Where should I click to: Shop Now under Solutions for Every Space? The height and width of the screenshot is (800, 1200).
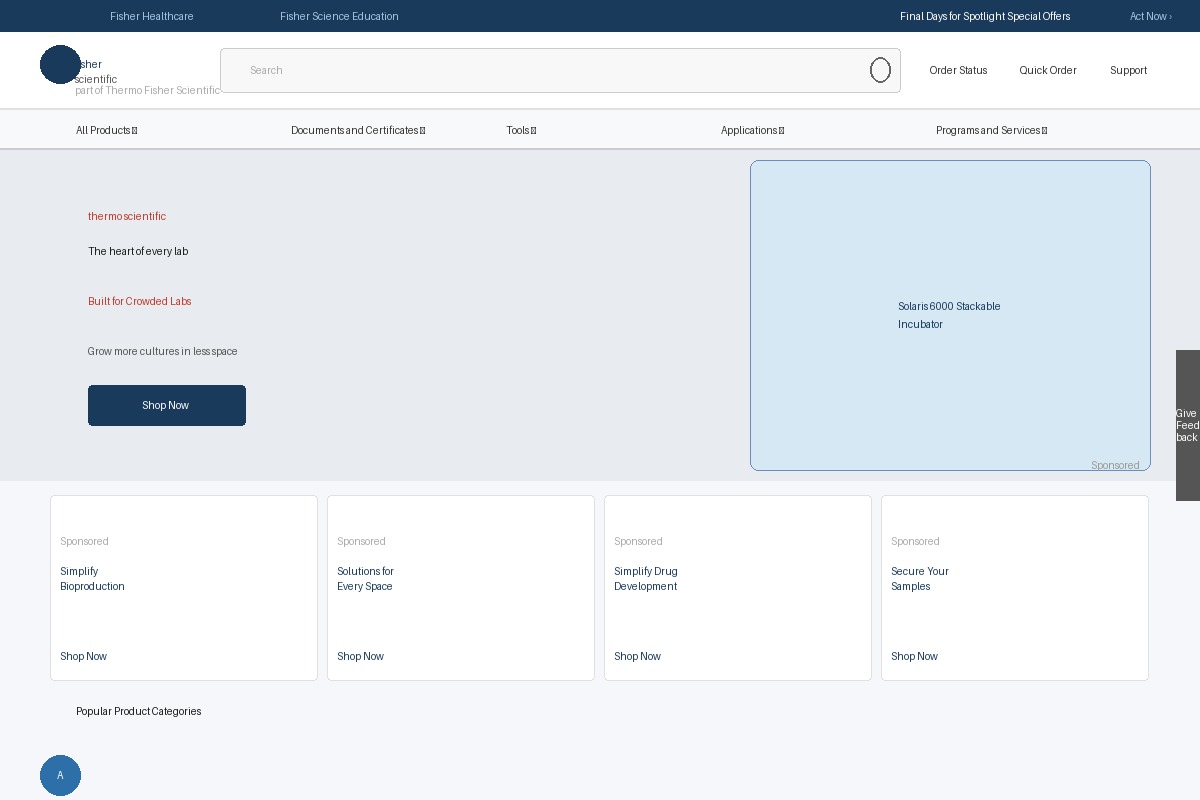pyautogui.click(x=360, y=656)
